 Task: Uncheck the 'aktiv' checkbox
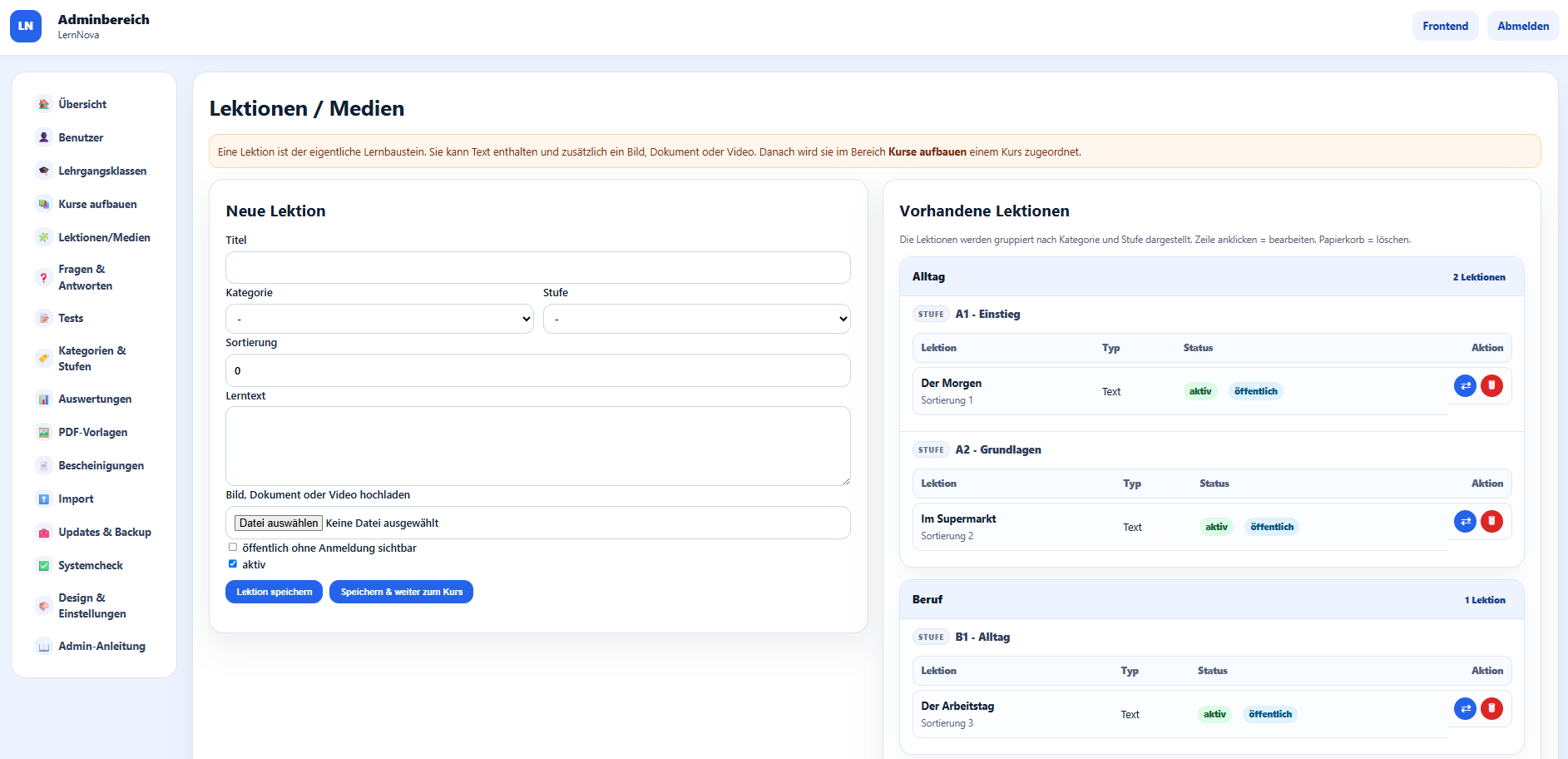tap(233, 564)
